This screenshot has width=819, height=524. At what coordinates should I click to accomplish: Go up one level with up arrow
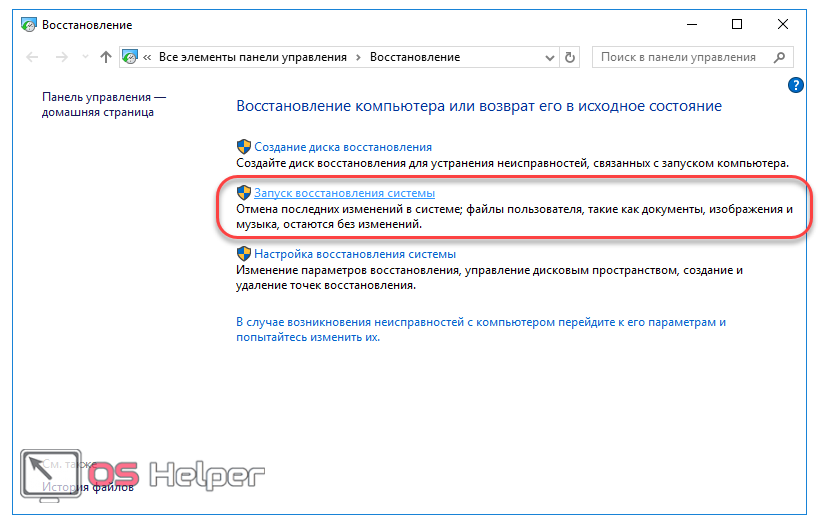point(106,58)
